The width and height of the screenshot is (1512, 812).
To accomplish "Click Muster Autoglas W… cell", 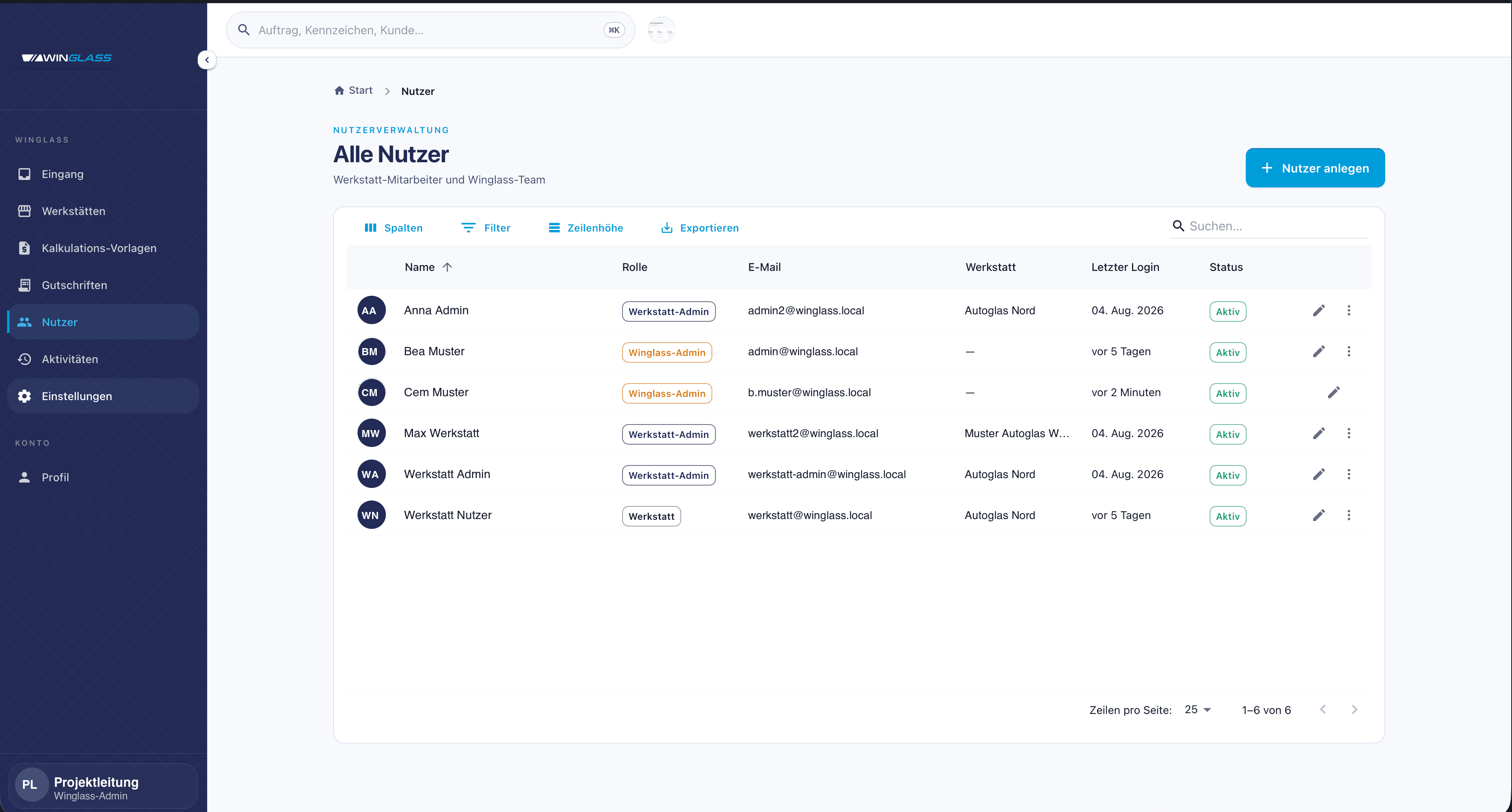I will [1017, 433].
